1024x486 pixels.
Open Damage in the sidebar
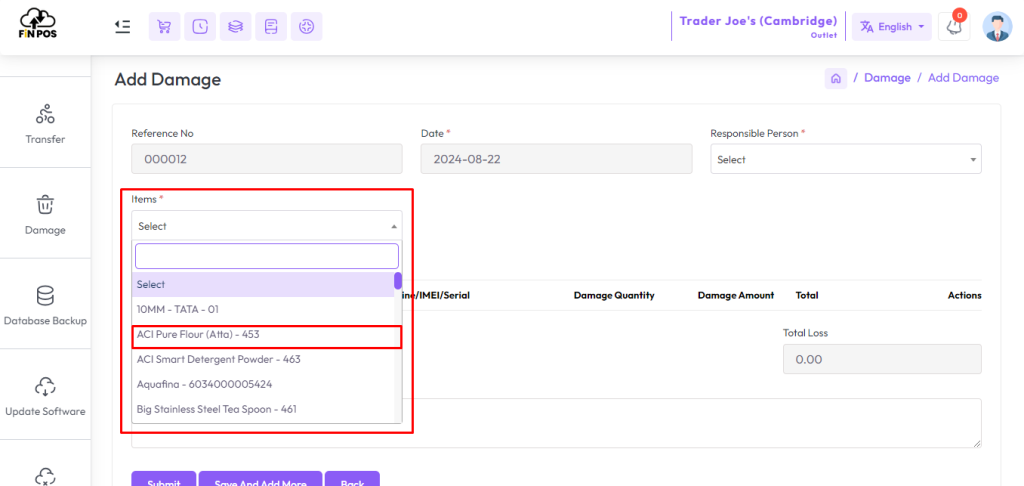[x=45, y=213]
